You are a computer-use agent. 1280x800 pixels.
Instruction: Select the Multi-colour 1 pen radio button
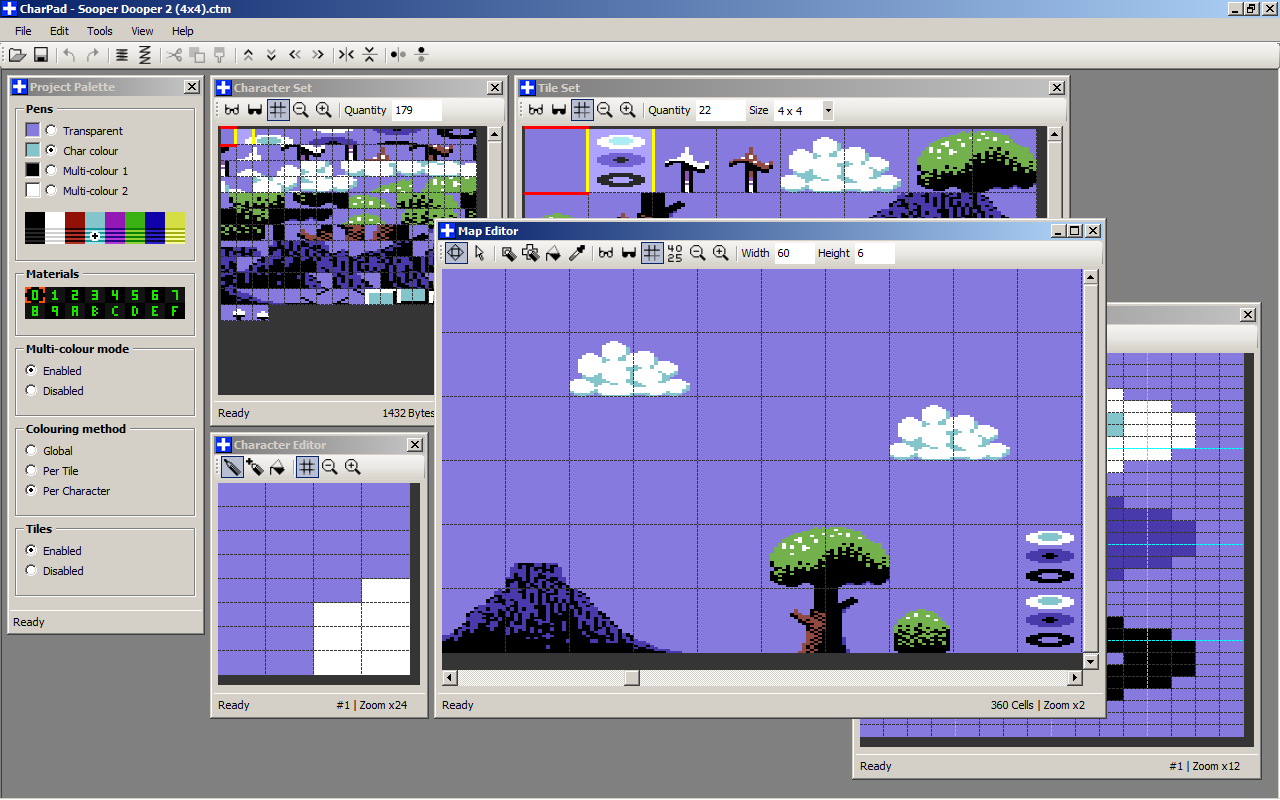pyautogui.click(x=51, y=170)
